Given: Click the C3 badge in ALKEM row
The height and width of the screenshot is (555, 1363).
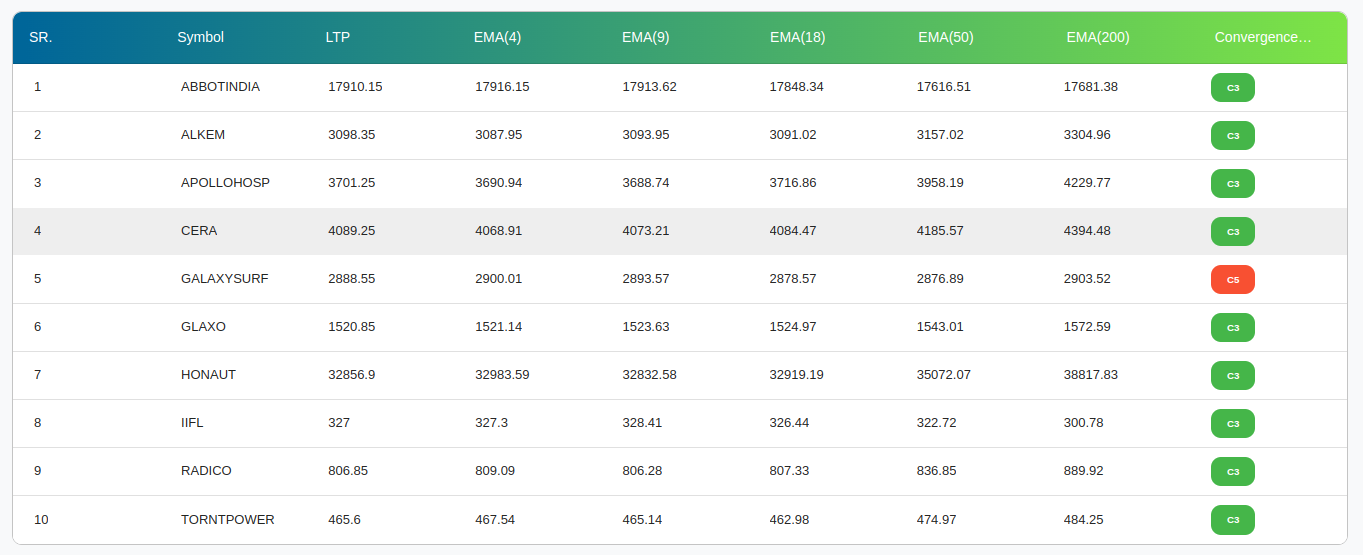Looking at the screenshot, I should click(1233, 136).
